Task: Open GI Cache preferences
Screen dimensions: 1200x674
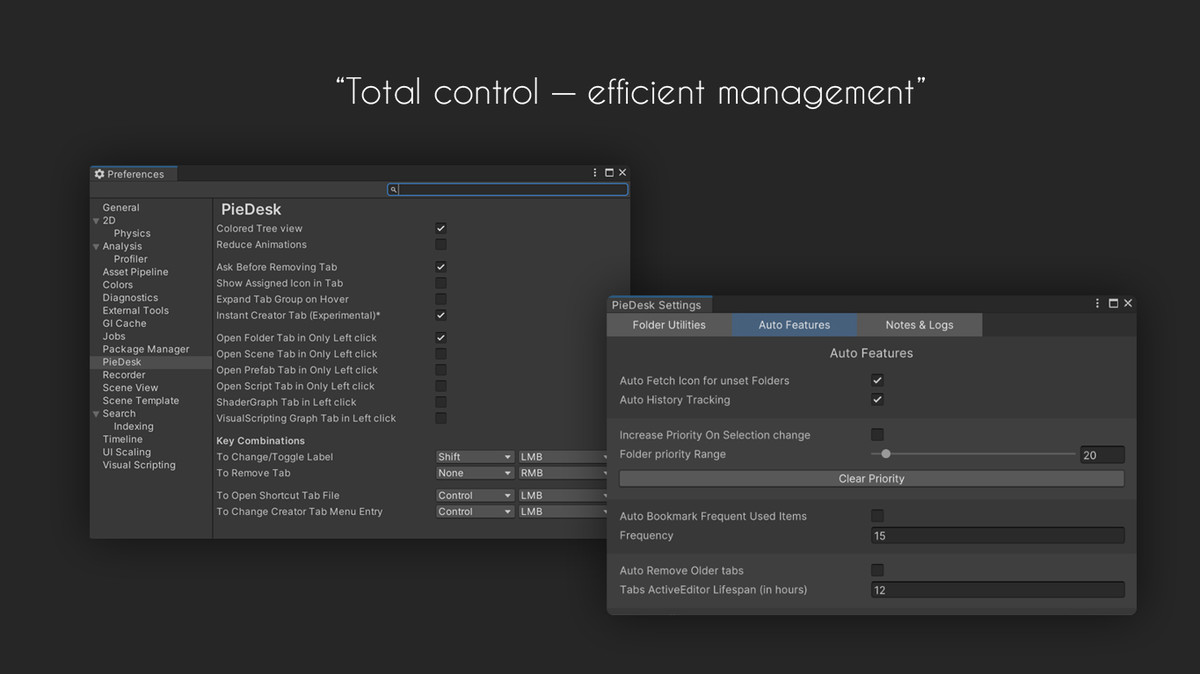Action: click(124, 324)
